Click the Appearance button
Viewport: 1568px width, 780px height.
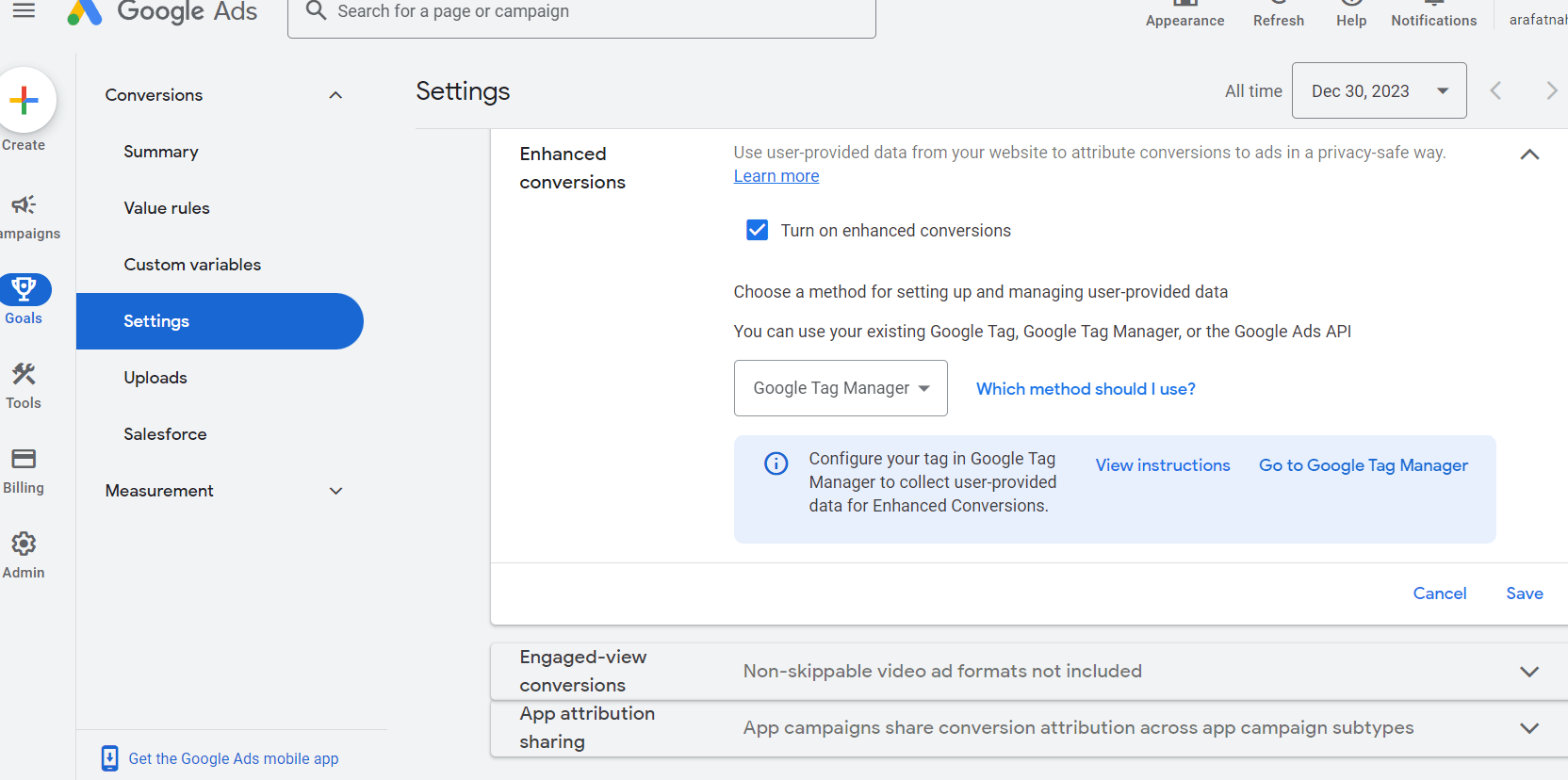(x=1184, y=14)
